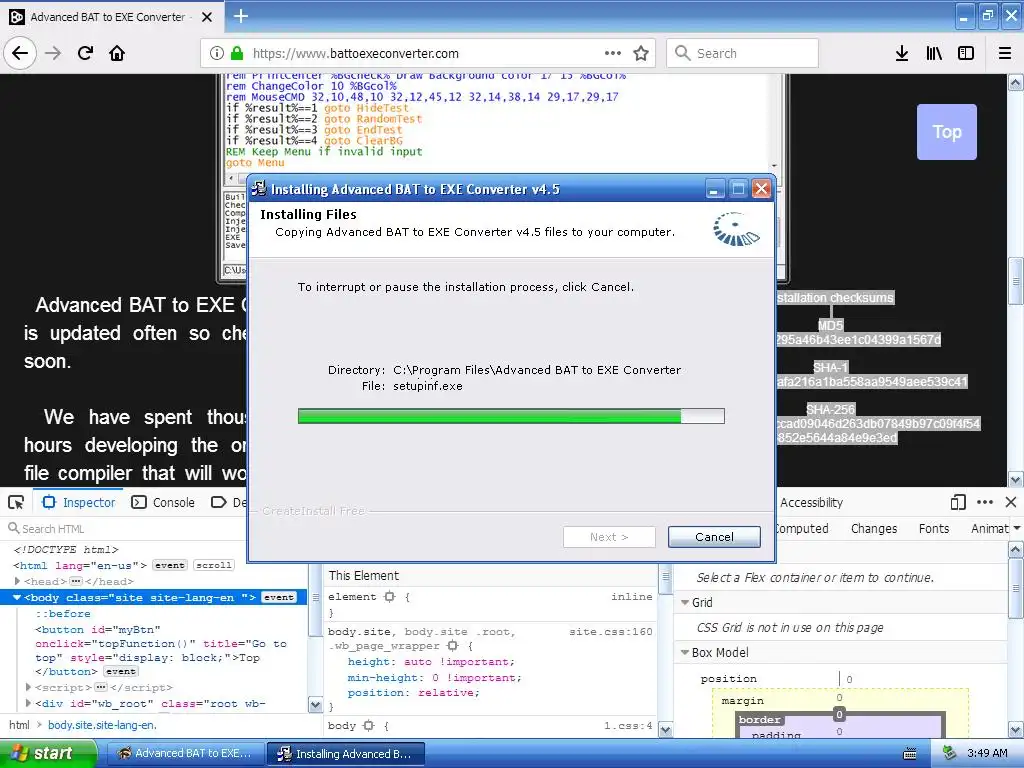Toggle the sidebar icon in toolbar
This screenshot has height=768, width=1024.
[x=966, y=53]
